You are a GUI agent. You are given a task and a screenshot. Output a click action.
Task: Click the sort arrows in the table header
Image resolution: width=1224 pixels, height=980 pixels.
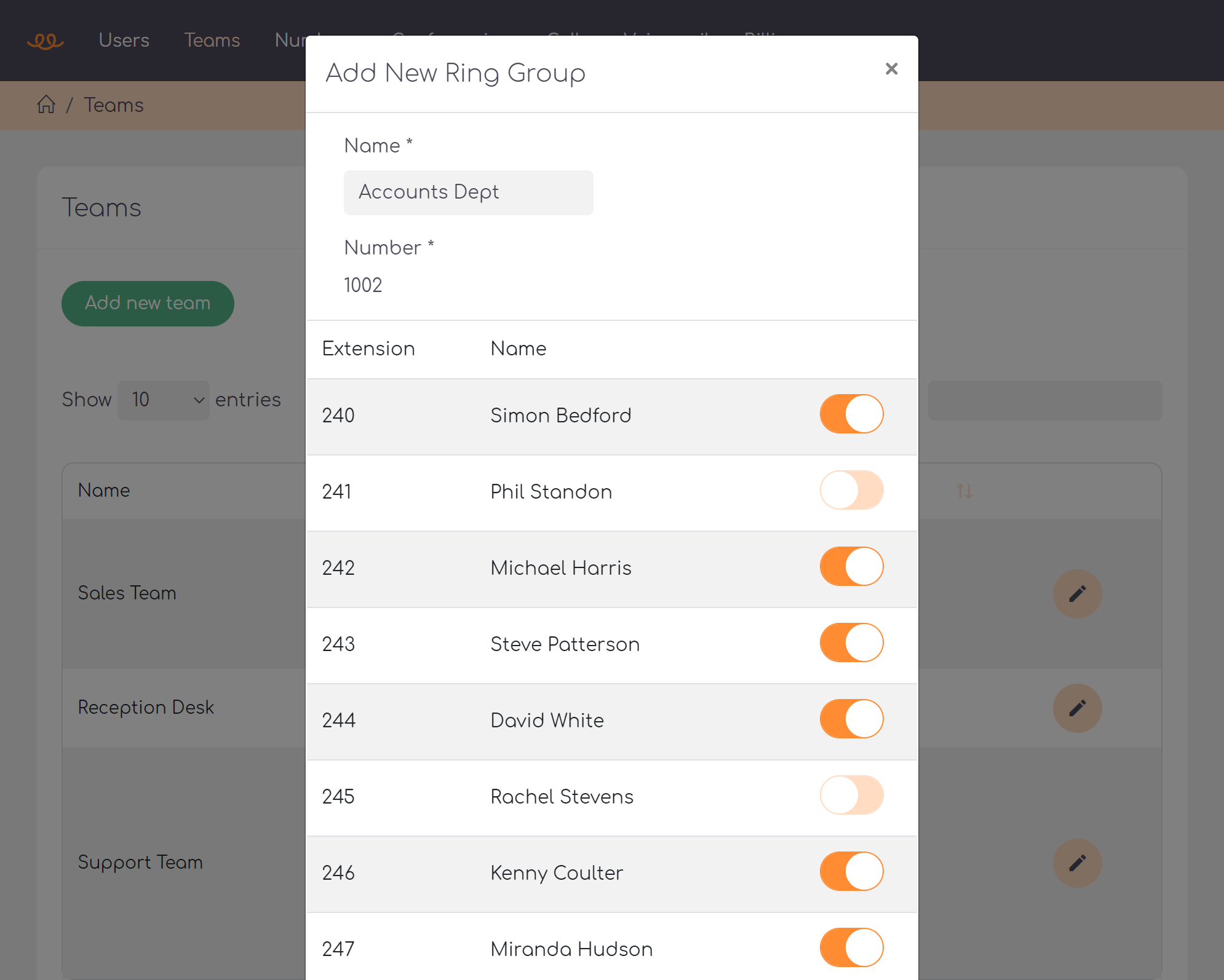tap(964, 491)
